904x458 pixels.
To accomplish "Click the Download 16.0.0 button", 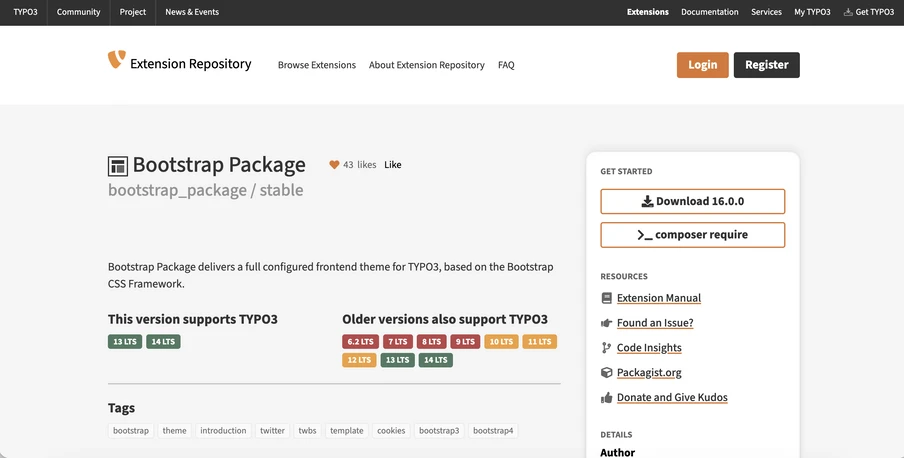I will tap(692, 201).
